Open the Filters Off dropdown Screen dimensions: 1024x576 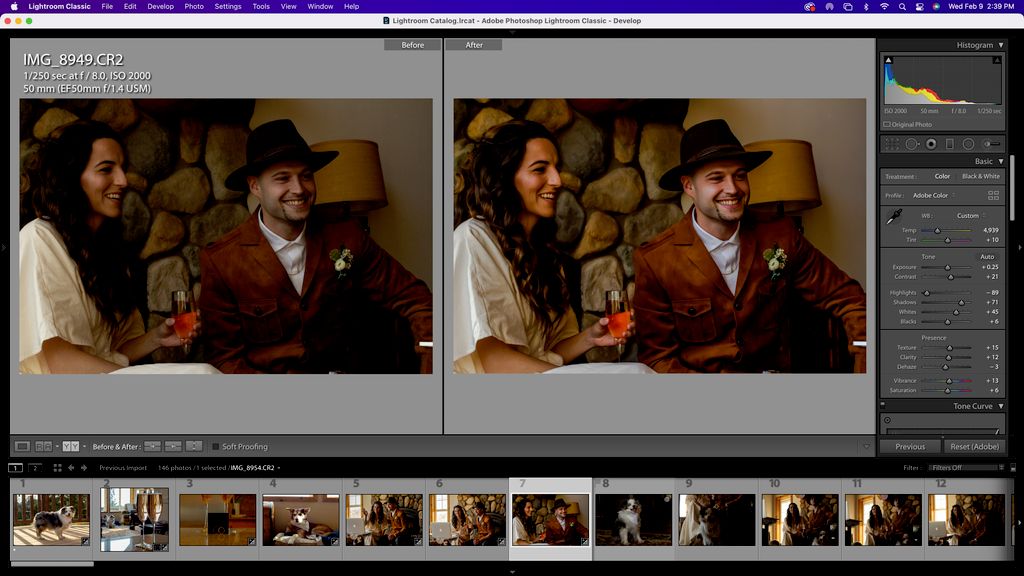pos(966,468)
